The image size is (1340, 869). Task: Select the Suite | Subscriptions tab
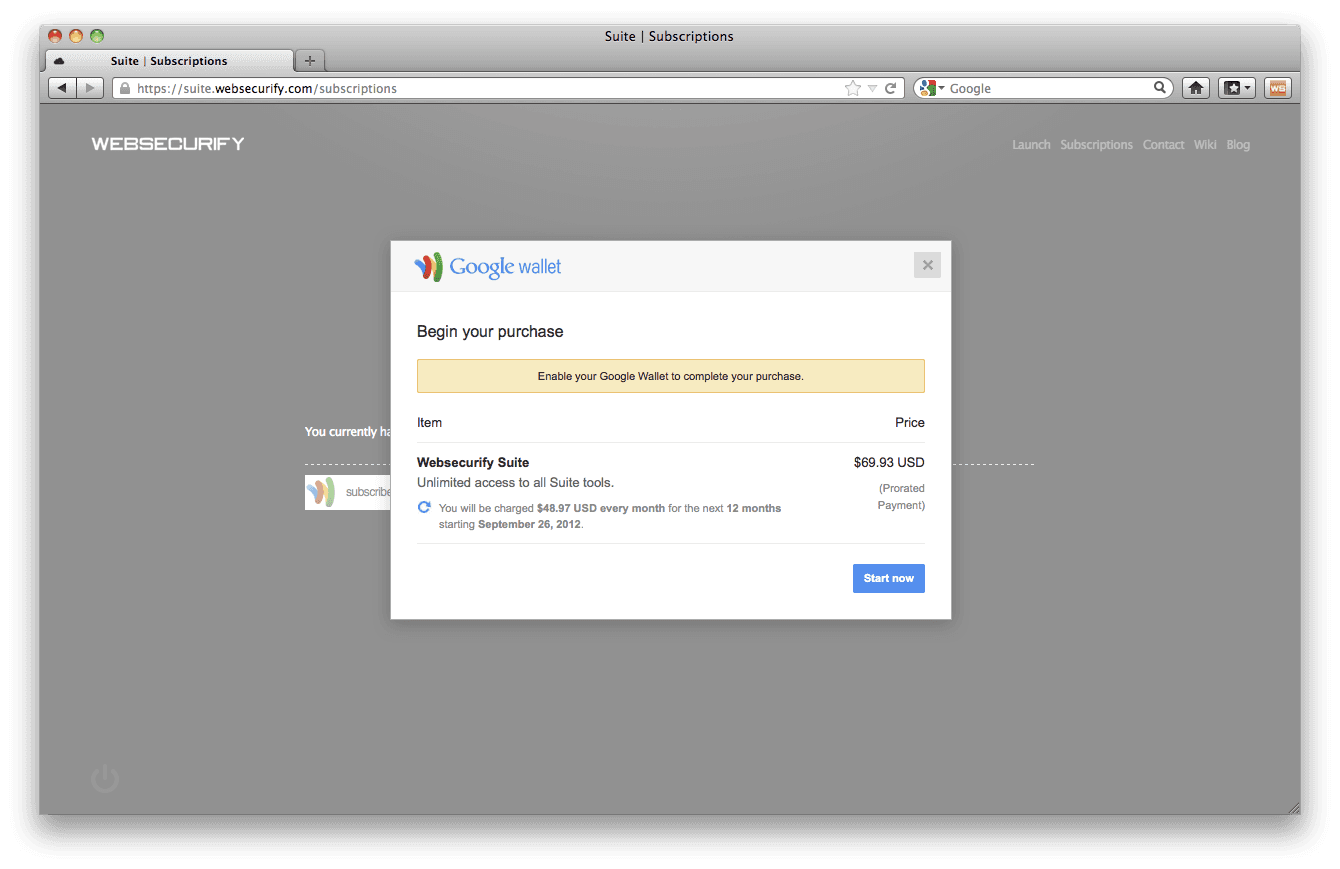[x=170, y=61]
